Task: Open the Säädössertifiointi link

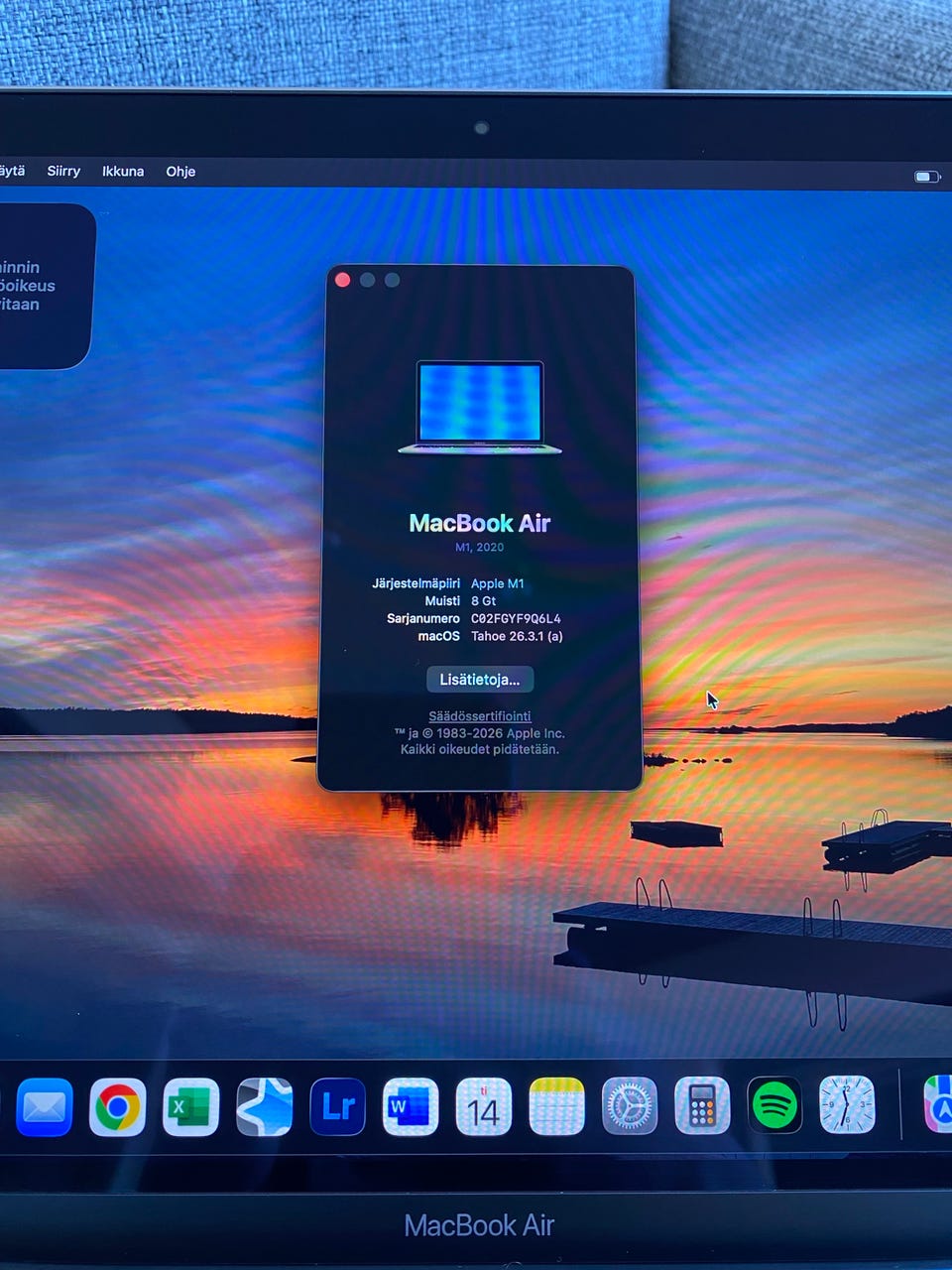Action: click(480, 716)
